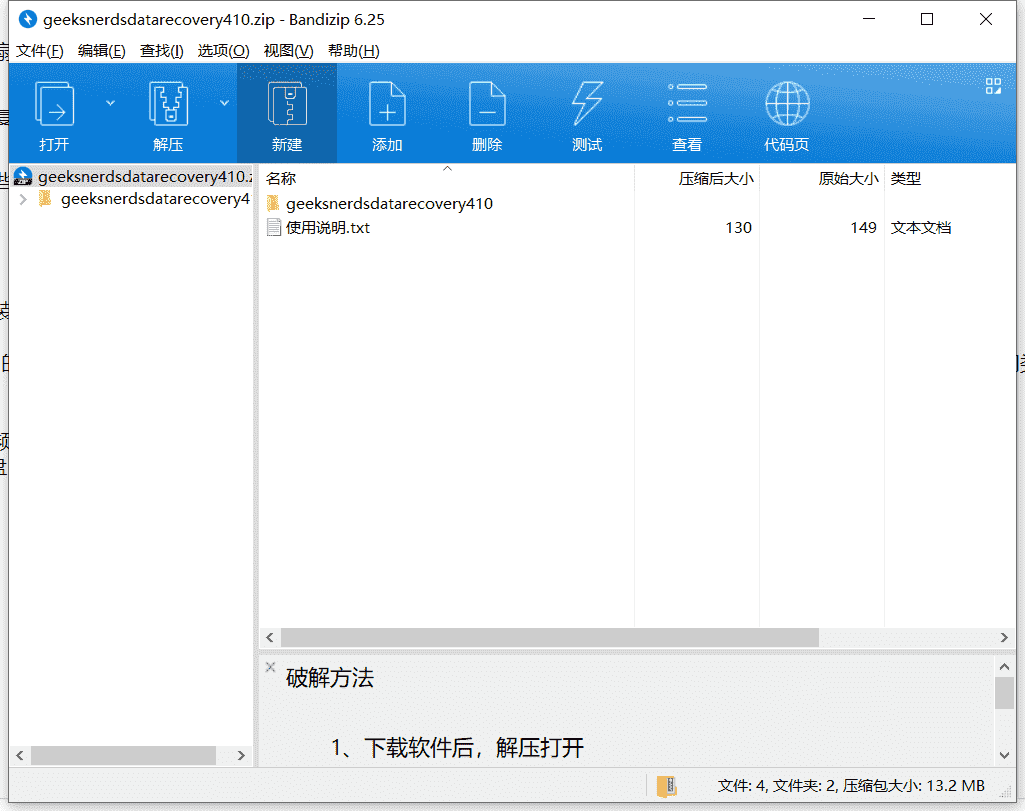Click the original size value 149

[x=863, y=227]
